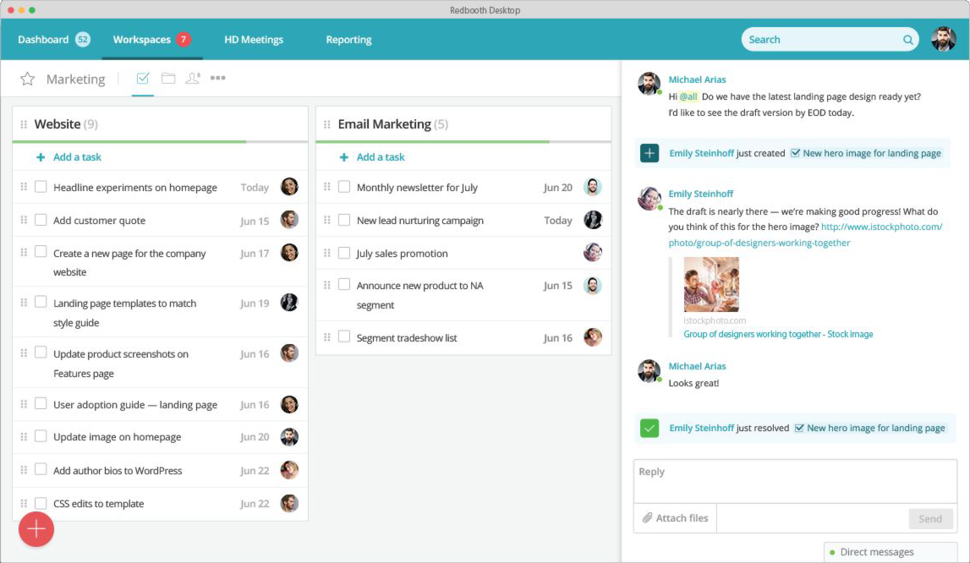Check off New lead nurturing campaign

344,220
